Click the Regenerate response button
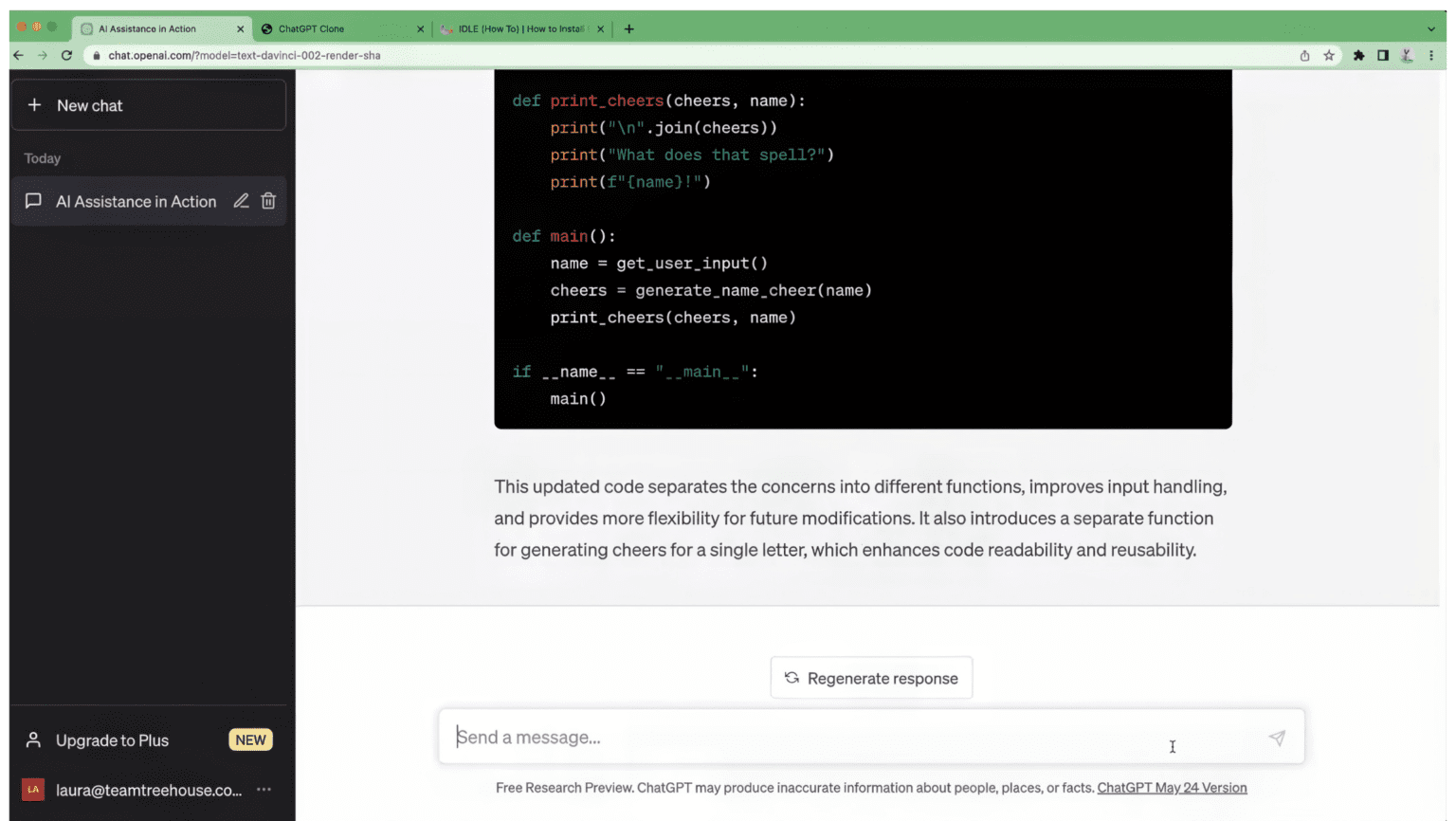Image resolution: width=1456 pixels, height=821 pixels. (x=871, y=678)
